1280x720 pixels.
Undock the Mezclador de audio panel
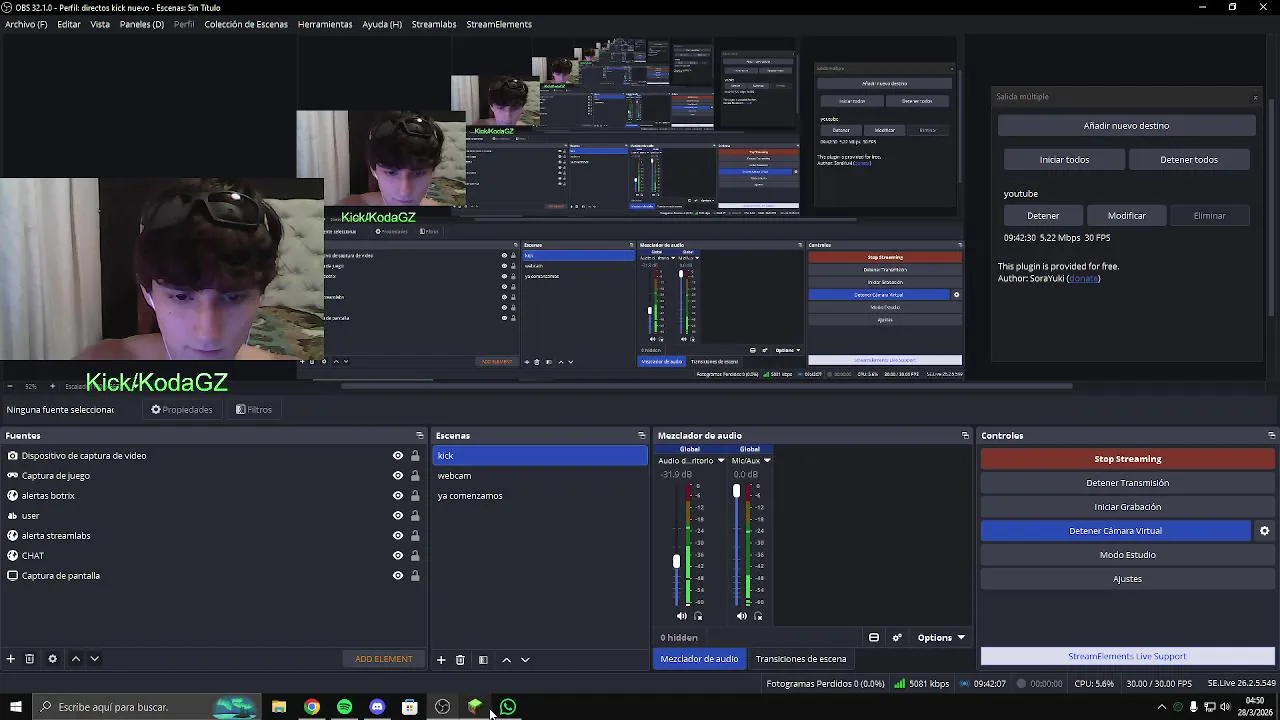pos(965,436)
